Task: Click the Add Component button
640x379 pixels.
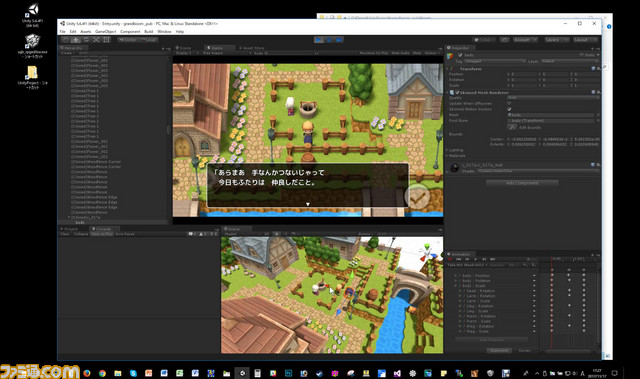Action: (x=522, y=183)
